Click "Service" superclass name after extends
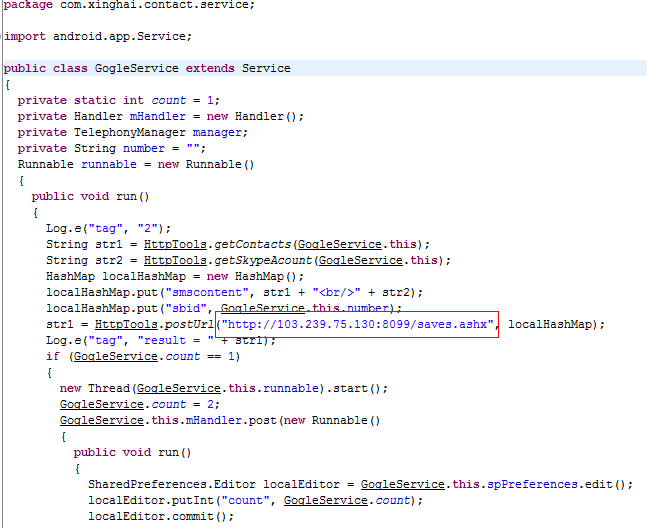 tap(266, 68)
